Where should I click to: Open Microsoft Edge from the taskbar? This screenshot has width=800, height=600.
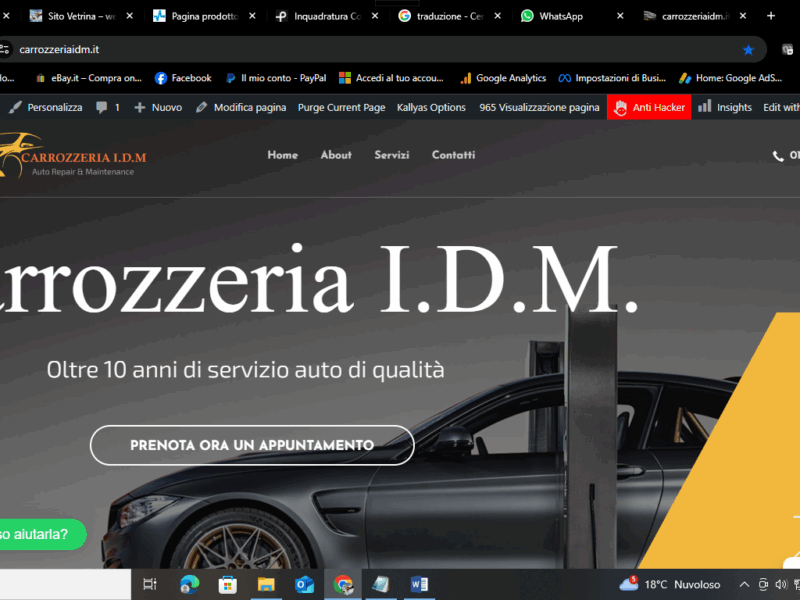[189, 584]
